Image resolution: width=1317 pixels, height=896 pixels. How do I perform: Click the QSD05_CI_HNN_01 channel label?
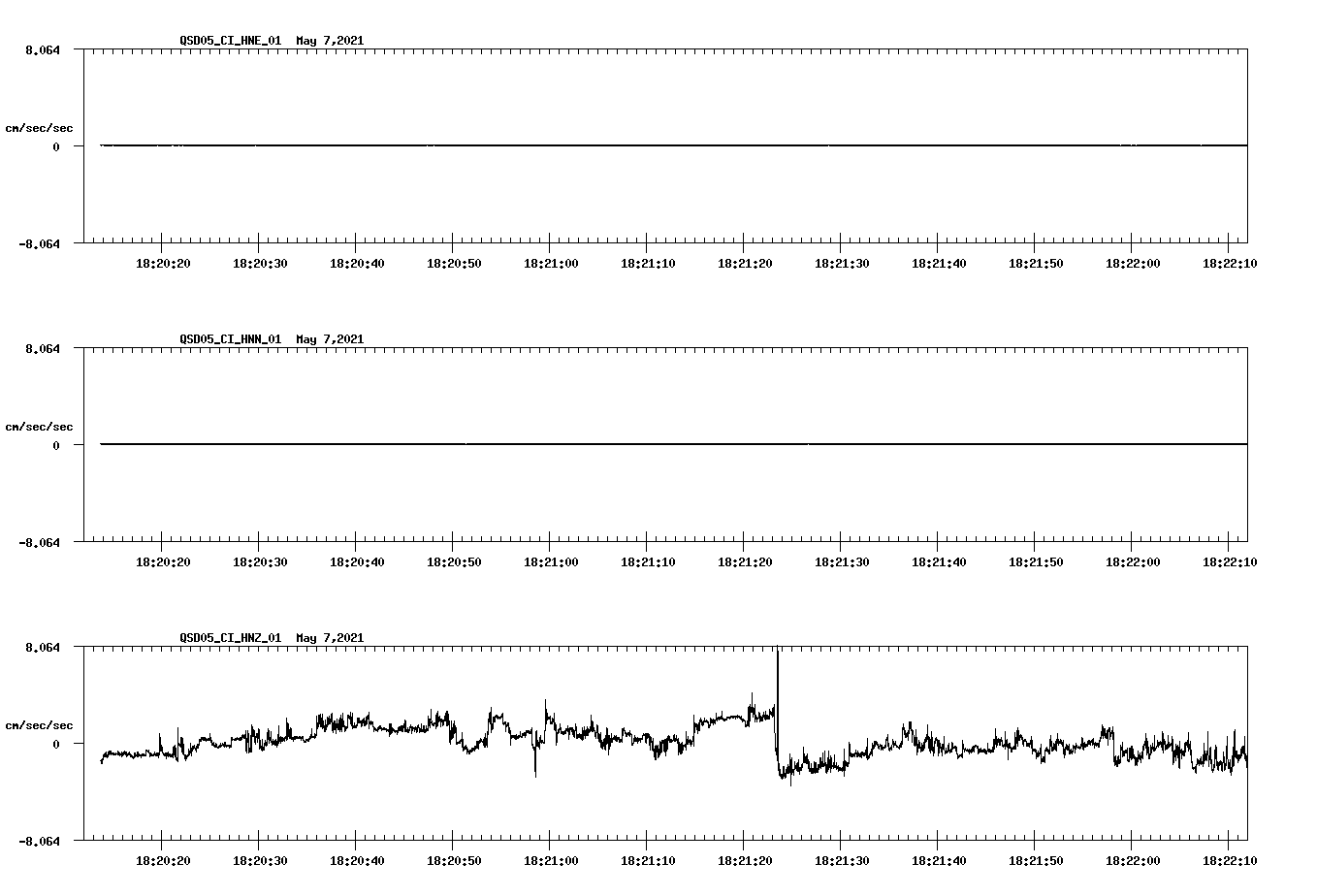click(229, 339)
